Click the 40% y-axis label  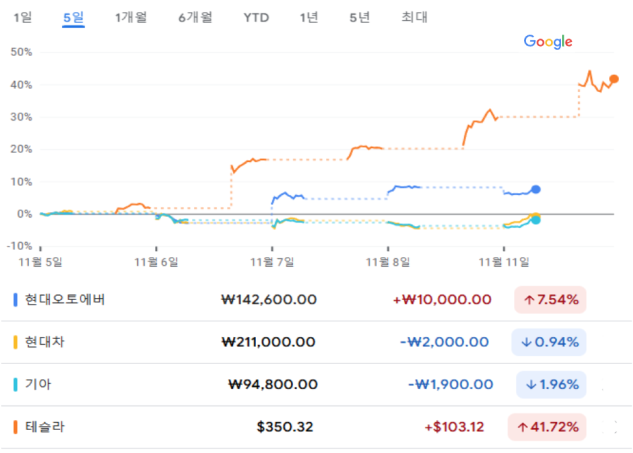pyautogui.click(x=21, y=85)
